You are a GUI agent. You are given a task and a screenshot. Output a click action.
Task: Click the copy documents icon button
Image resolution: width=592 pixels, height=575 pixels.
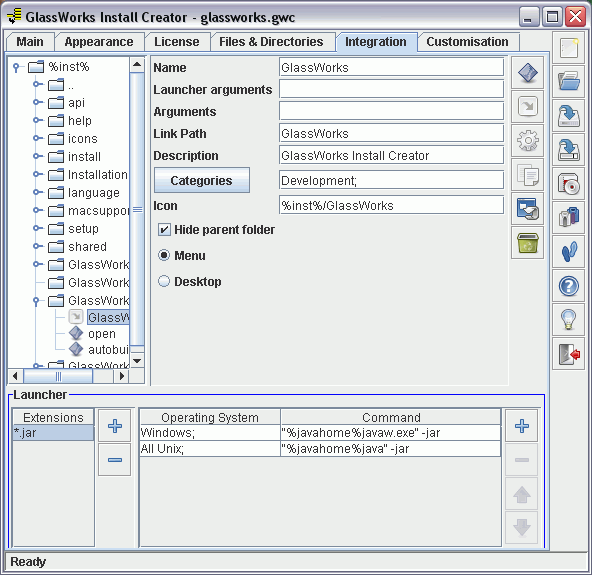[x=527, y=175]
